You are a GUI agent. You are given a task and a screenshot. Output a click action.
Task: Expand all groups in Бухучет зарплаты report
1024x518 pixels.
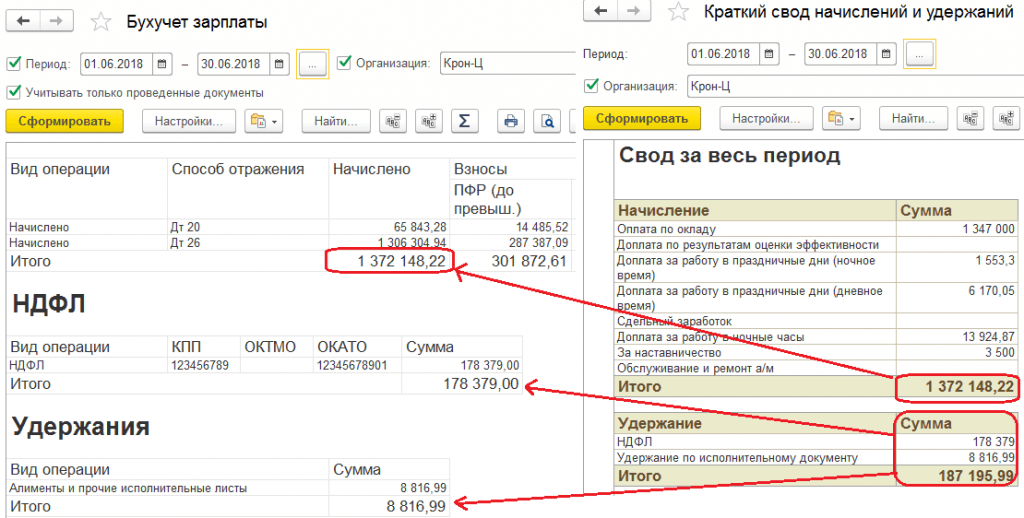tap(428, 121)
